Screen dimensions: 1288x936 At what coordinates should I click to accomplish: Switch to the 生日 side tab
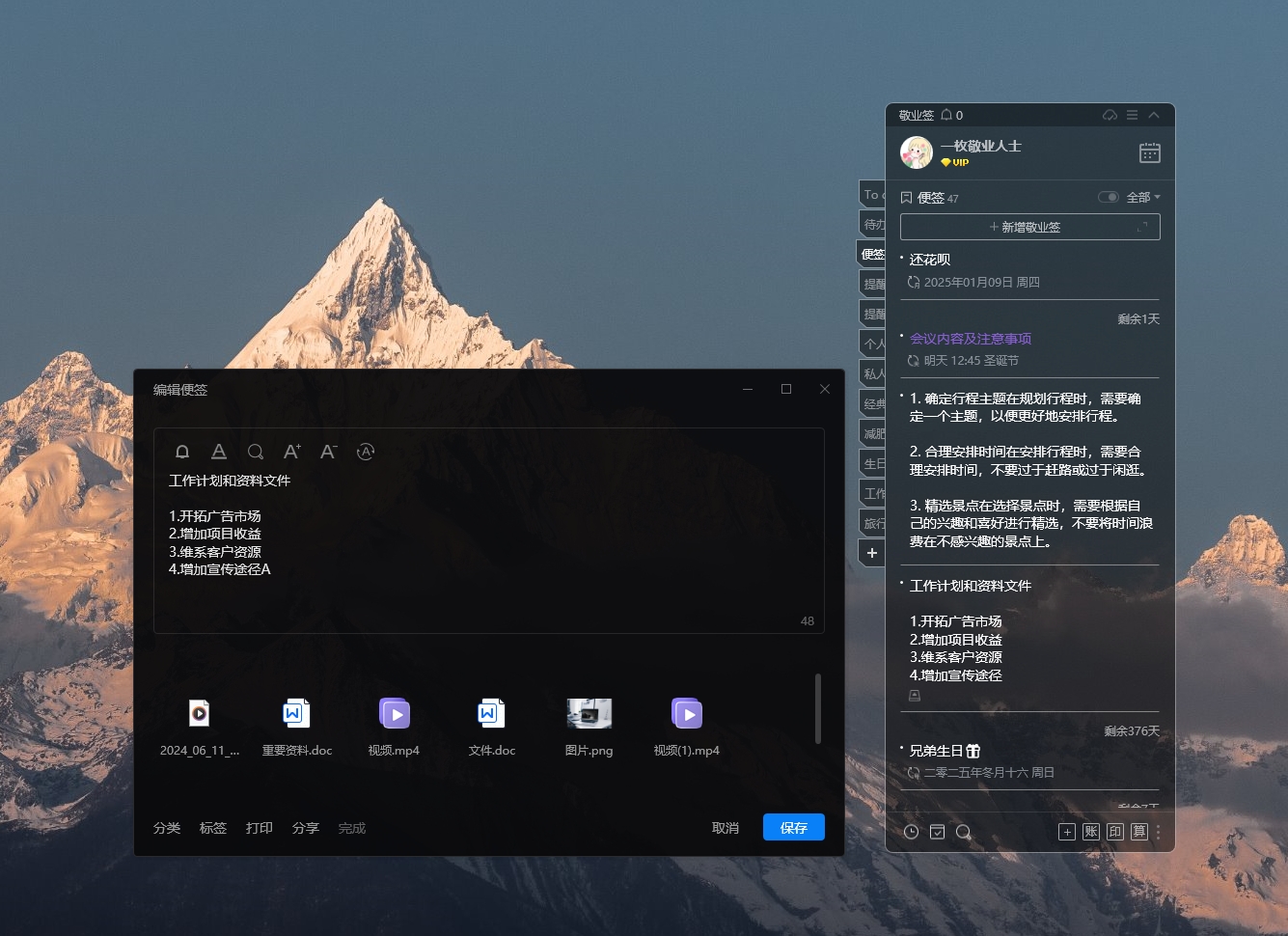[x=872, y=463]
